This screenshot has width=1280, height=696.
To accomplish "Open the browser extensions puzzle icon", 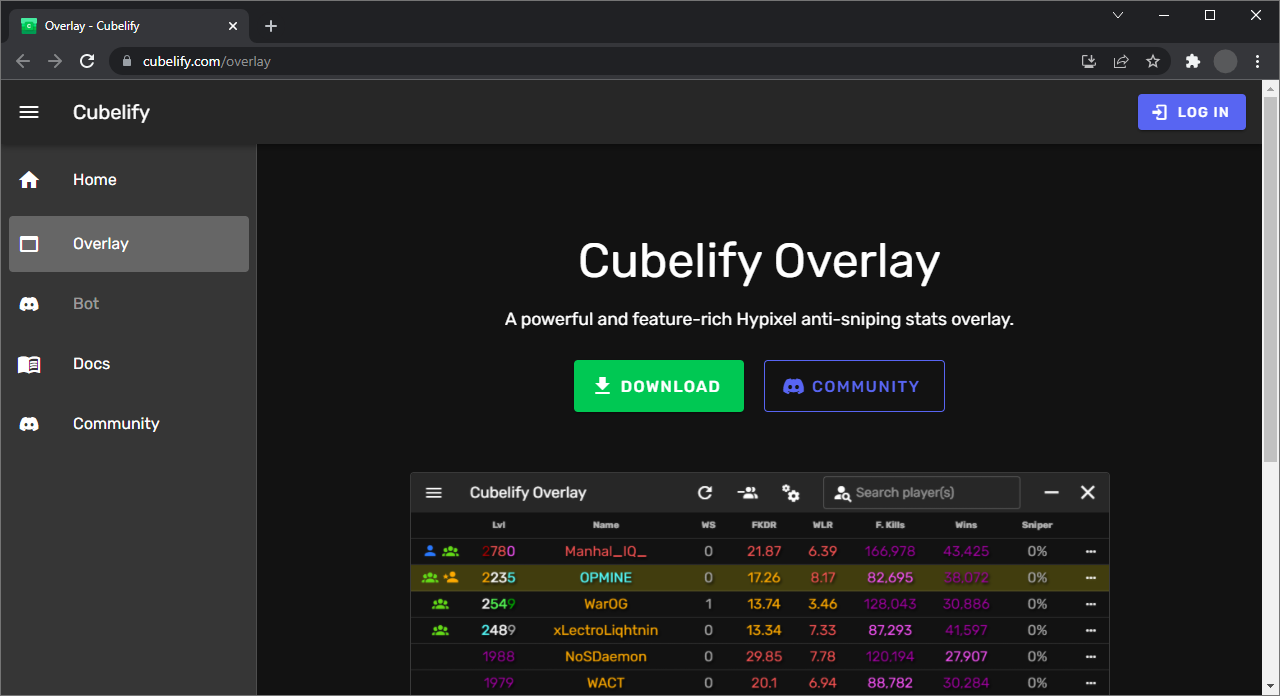I will pyautogui.click(x=1192, y=61).
